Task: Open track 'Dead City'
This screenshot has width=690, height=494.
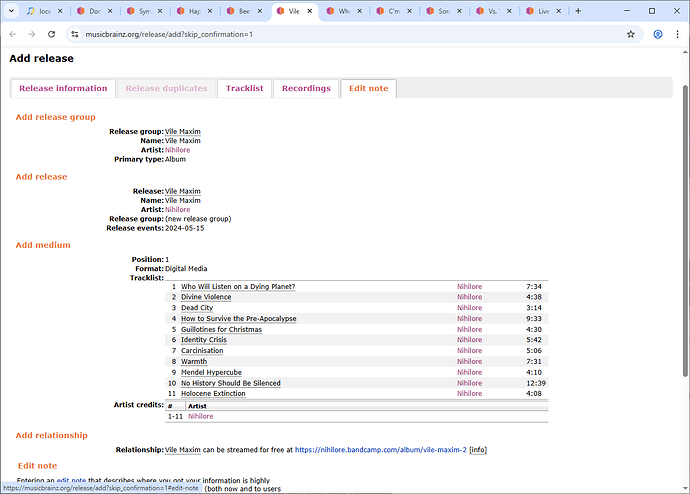Action: point(197,308)
